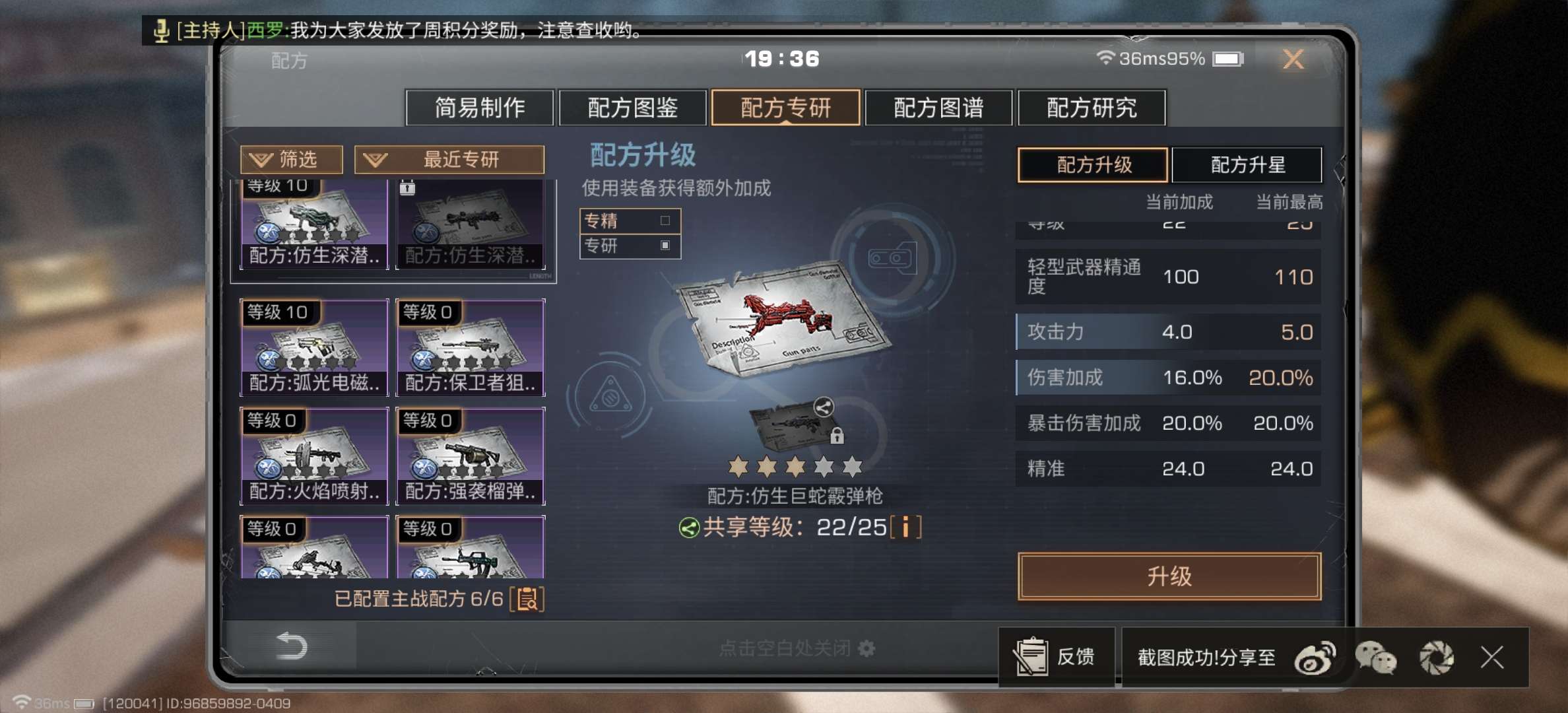Select the 配方:弧光电磁 recipe thumbnail
The width and height of the screenshot is (1568, 713).
[314, 347]
